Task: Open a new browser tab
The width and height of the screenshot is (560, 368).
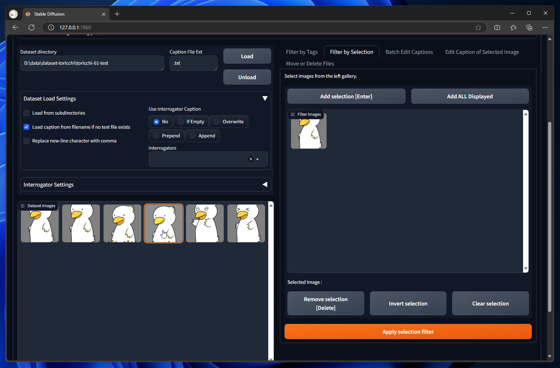Action: (117, 14)
